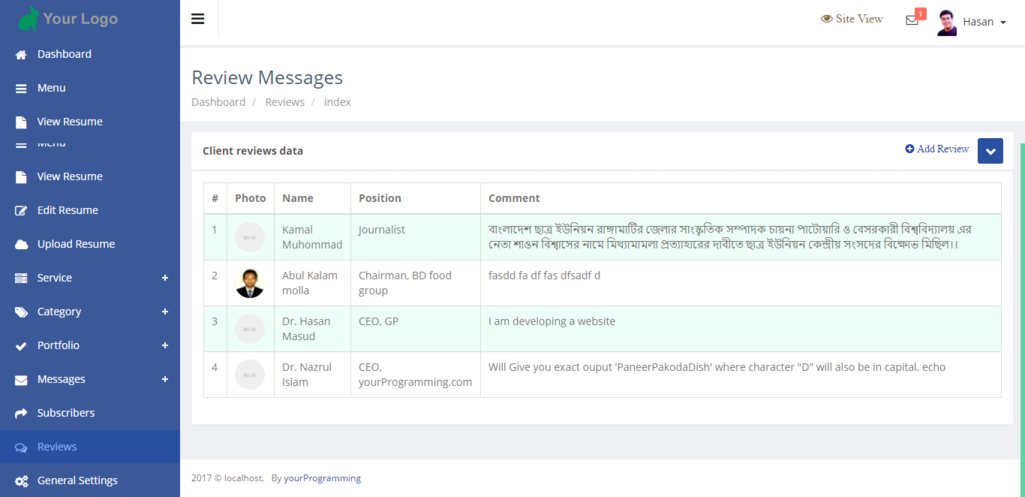Click the Subscribers share-arrow icon
The width and height of the screenshot is (1025, 497).
(21, 413)
